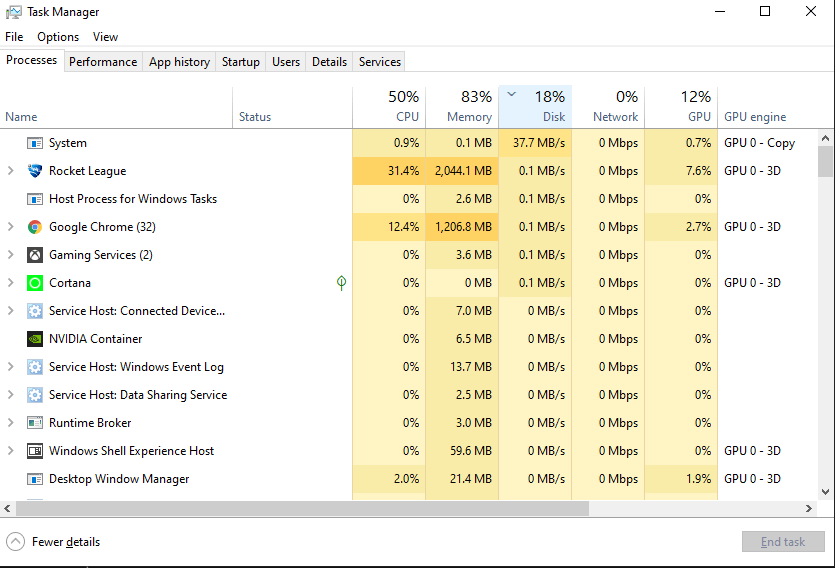Expand the Gaming Services (2) group
This screenshot has width=835, height=568.
(x=10, y=255)
